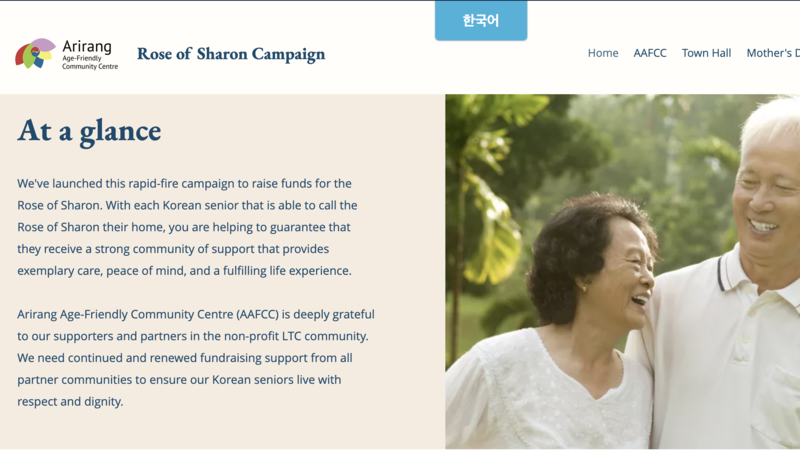The height and width of the screenshot is (450, 800).
Task: Click the text line "exemplary care, peace of mind"
Action: pyautogui.click(x=184, y=270)
